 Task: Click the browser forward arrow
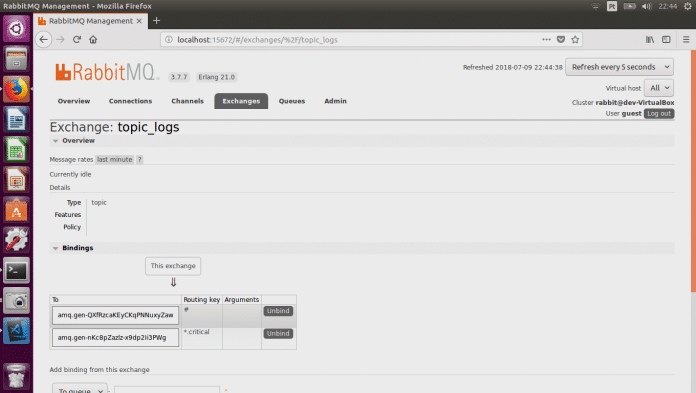click(x=60, y=40)
